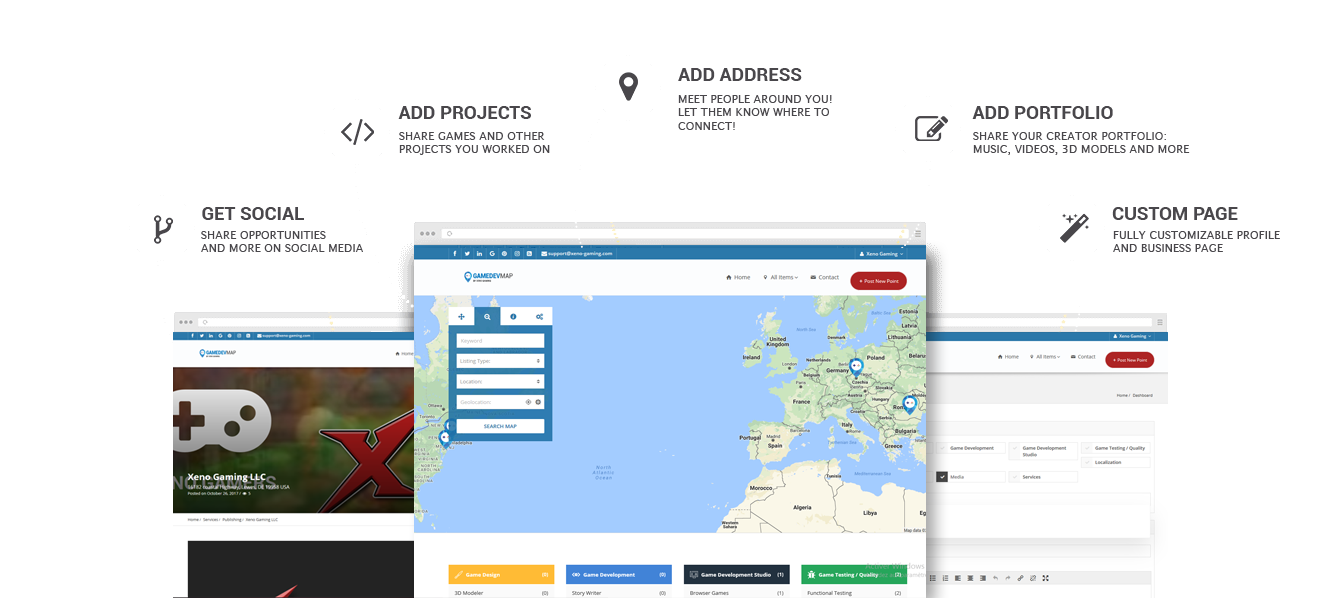Open Xeno Gaming user menu in dashboard window
This screenshot has height=598, width=1337.
point(1134,336)
